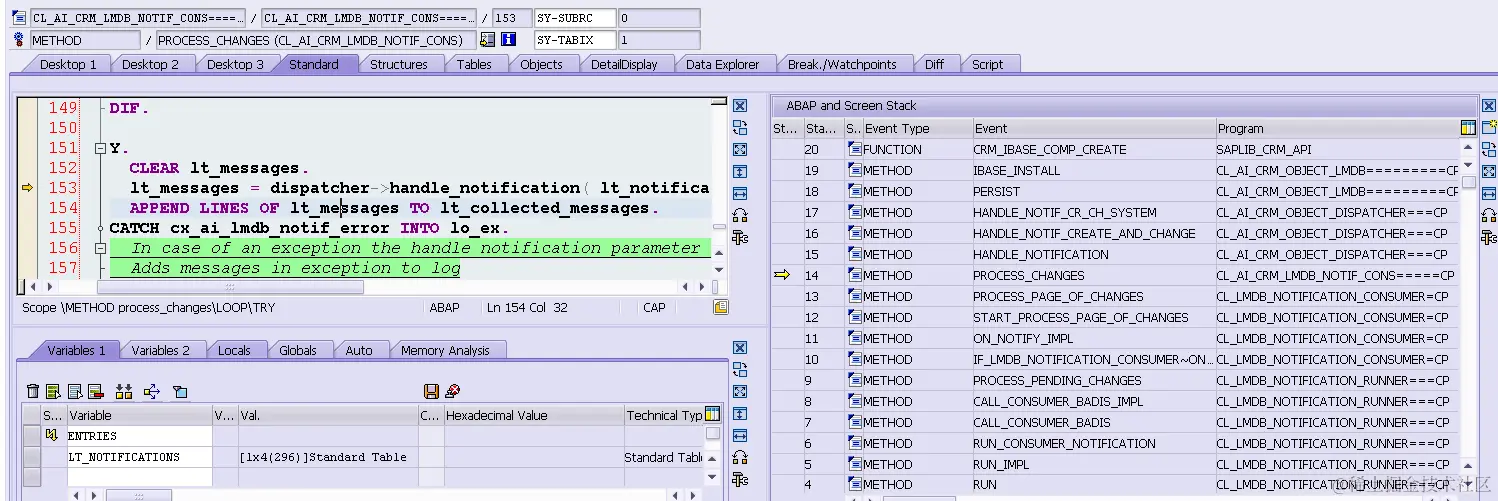Switch to the Desktop 1 tab

point(68,64)
